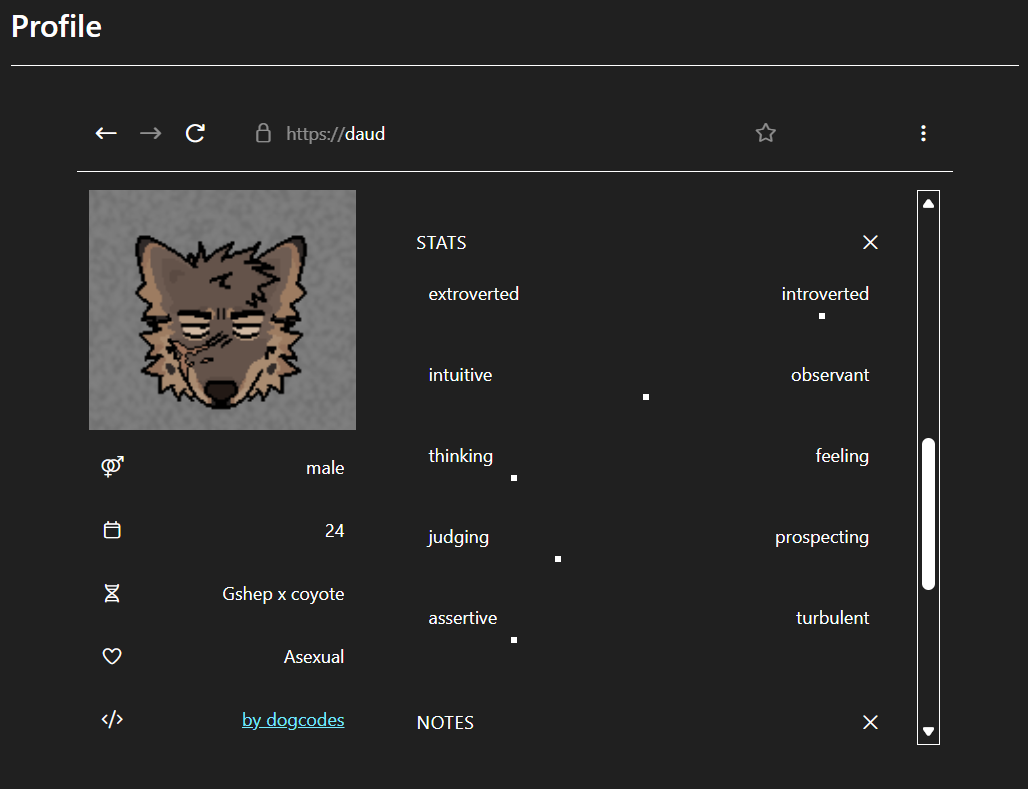Click the vertical scrollbar thumb
Image resolution: width=1028 pixels, height=789 pixels.
coord(928,514)
